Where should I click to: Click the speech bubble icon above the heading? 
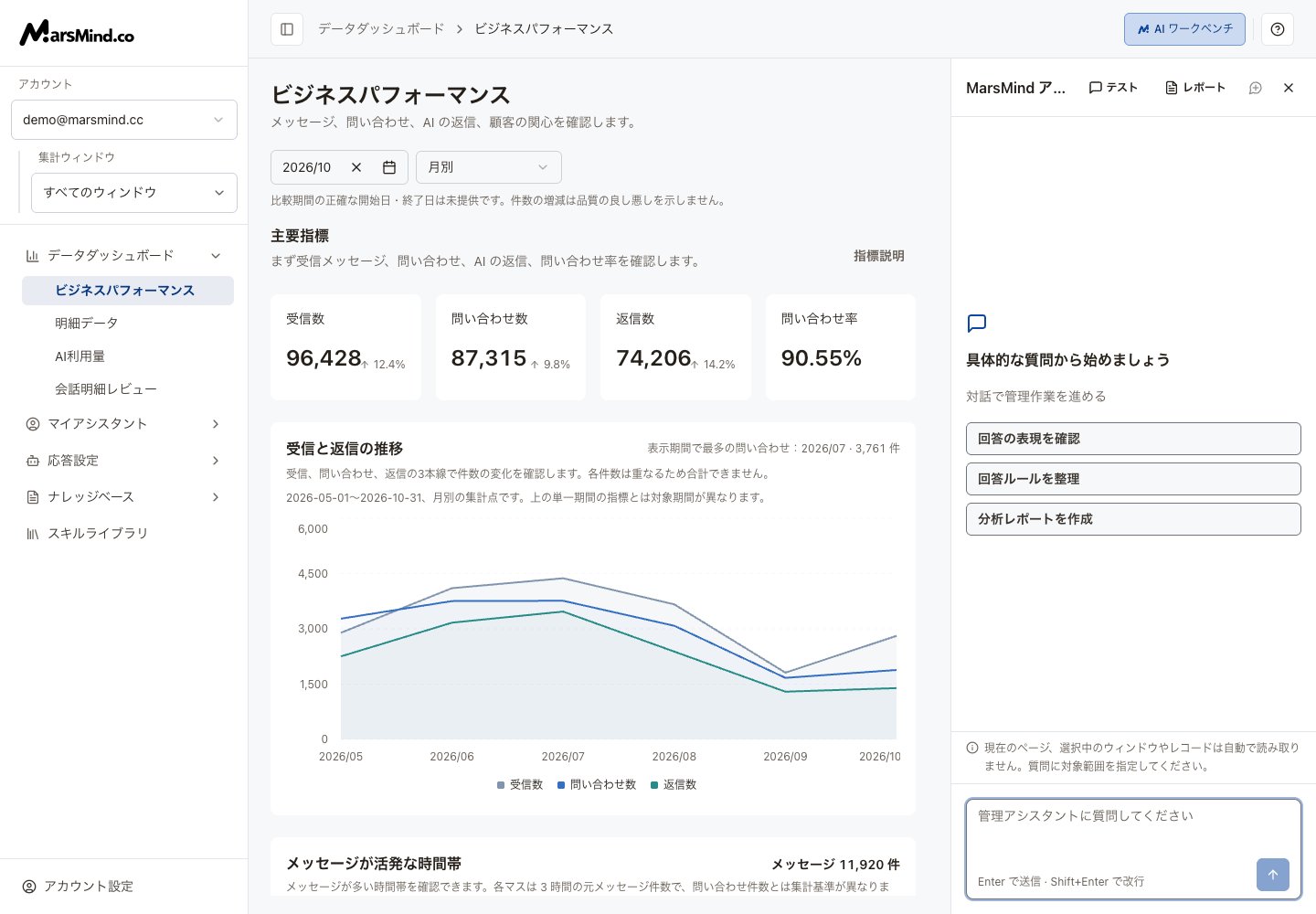pyautogui.click(x=977, y=324)
